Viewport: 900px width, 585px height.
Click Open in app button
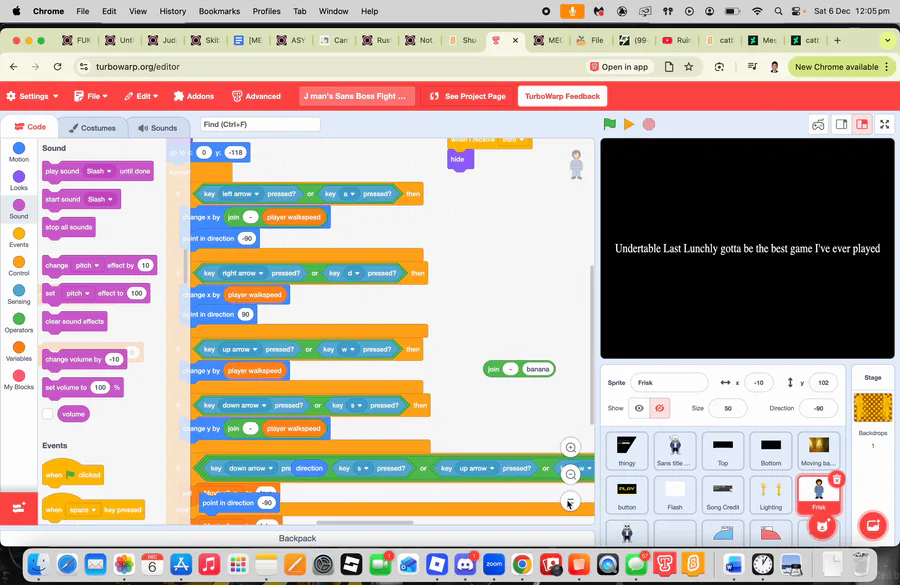coord(619,67)
